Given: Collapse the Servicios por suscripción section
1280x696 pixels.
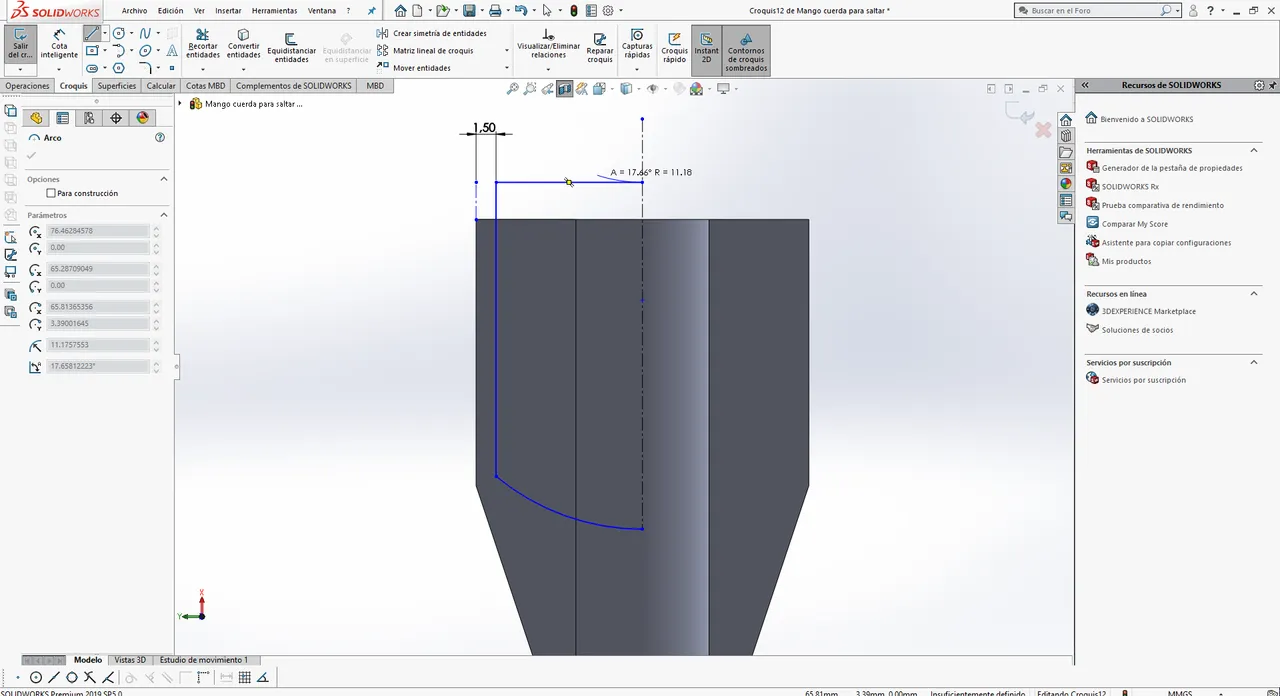Looking at the screenshot, I should [x=1254, y=362].
